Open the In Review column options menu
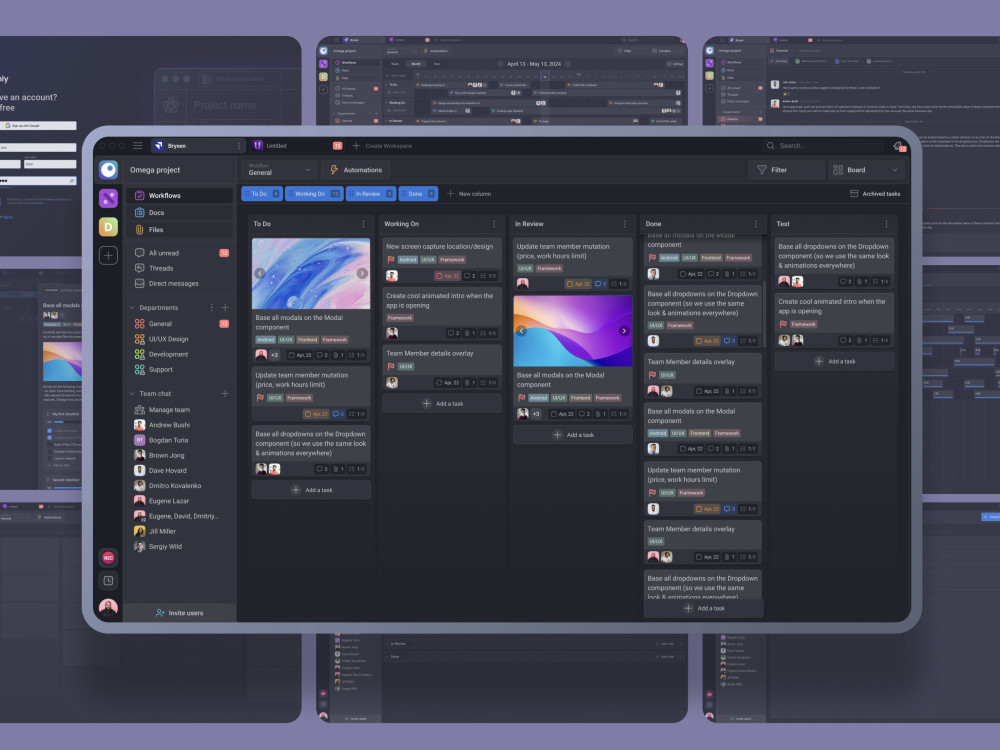This screenshot has height=750, width=1000. 625,224
